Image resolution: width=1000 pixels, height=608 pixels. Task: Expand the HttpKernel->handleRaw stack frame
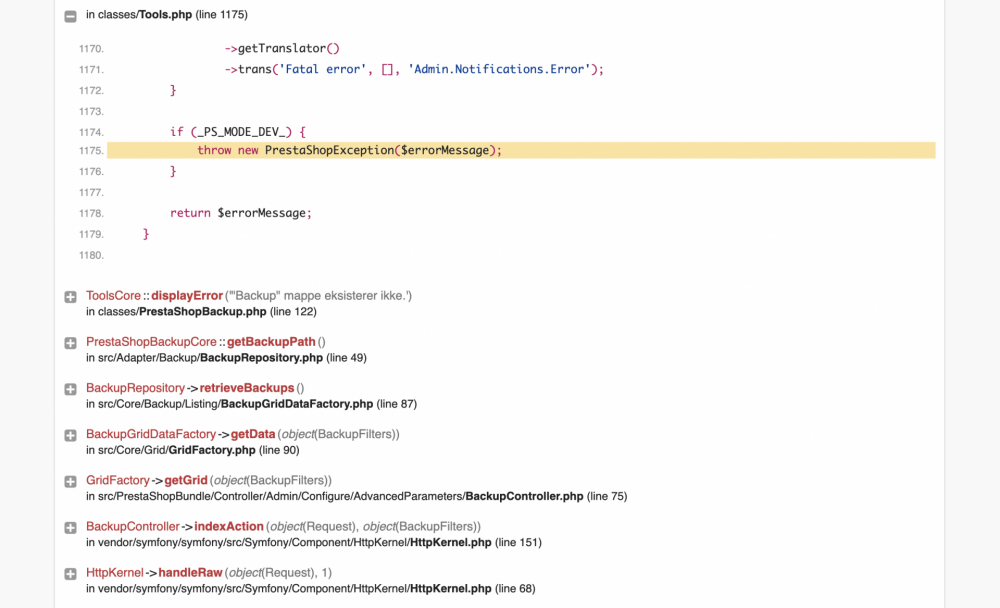[x=69, y=573]
